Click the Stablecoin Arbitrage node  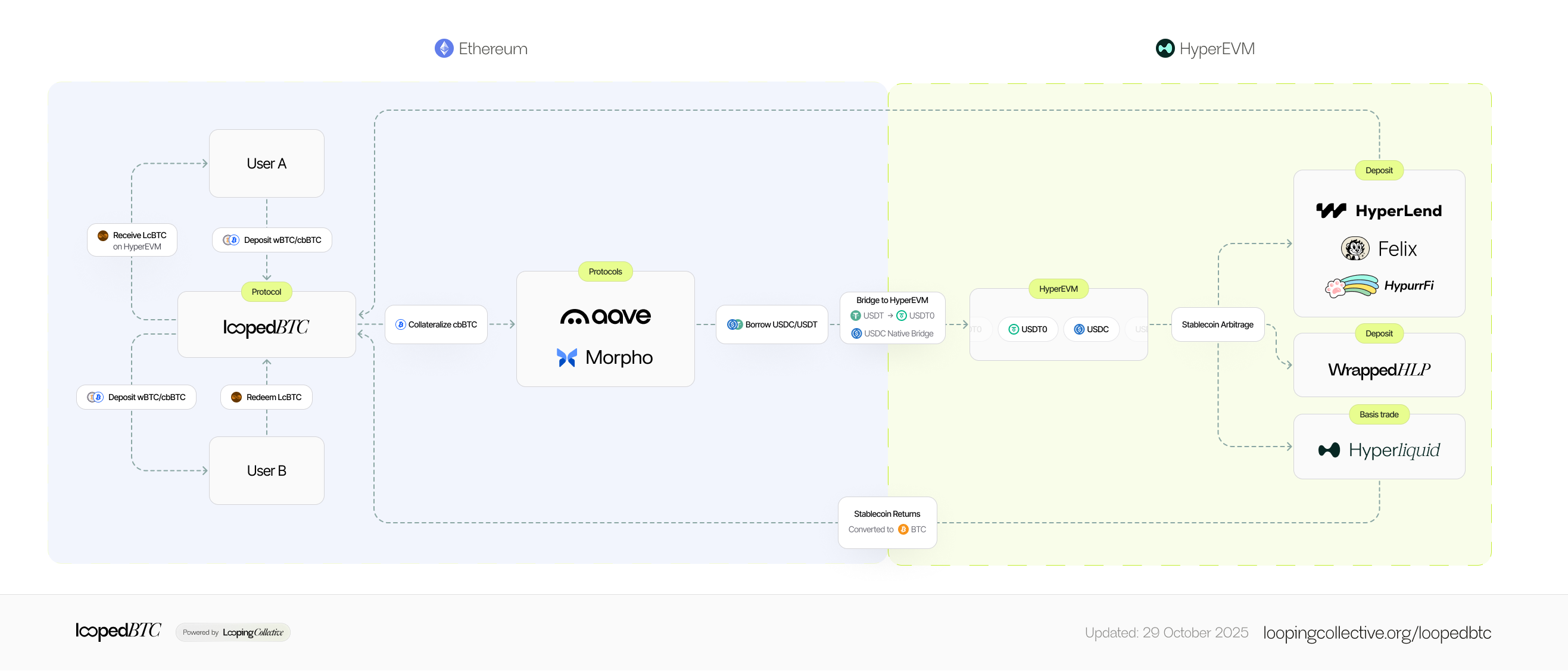1217,325
